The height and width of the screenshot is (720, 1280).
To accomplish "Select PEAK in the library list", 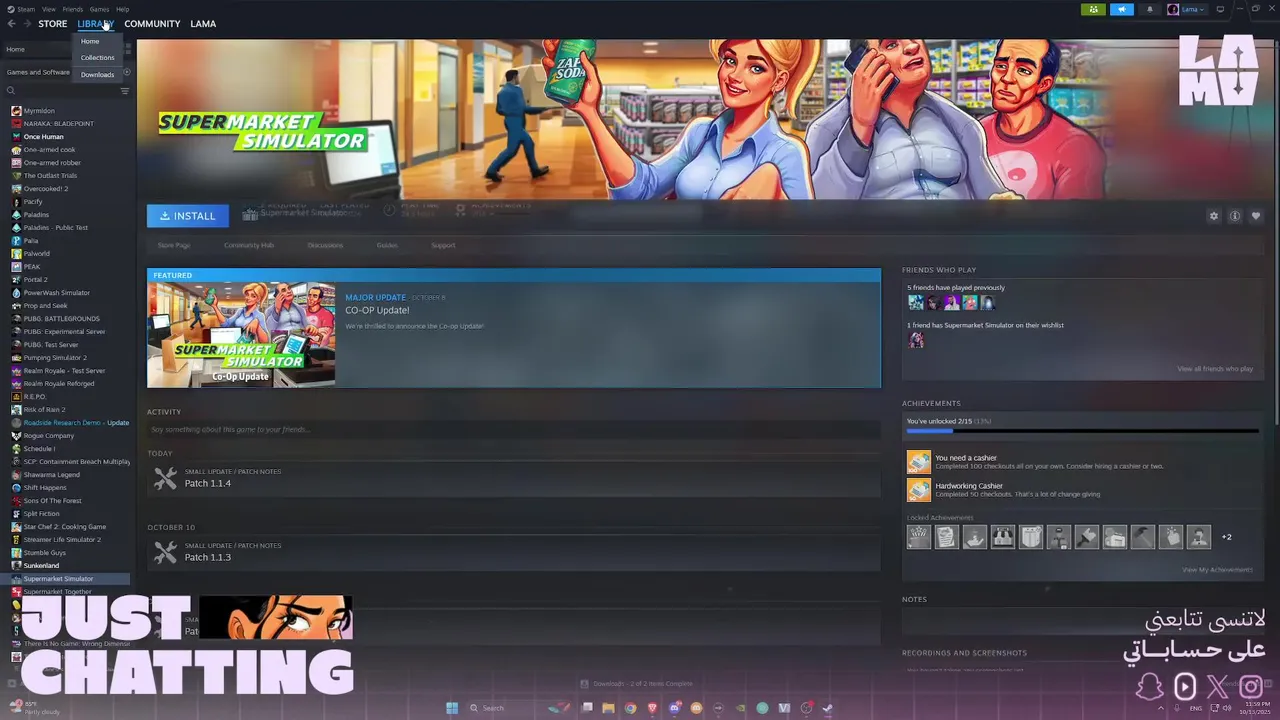I will [x=32, y=267].
